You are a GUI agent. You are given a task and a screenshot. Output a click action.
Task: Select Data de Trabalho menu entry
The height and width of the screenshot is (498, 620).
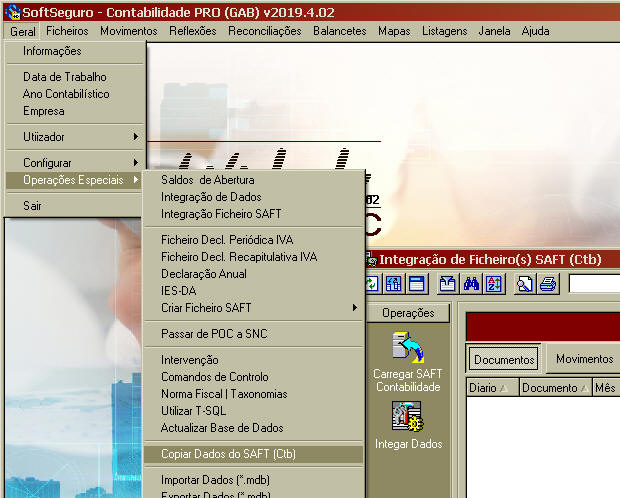coord(74,77)
